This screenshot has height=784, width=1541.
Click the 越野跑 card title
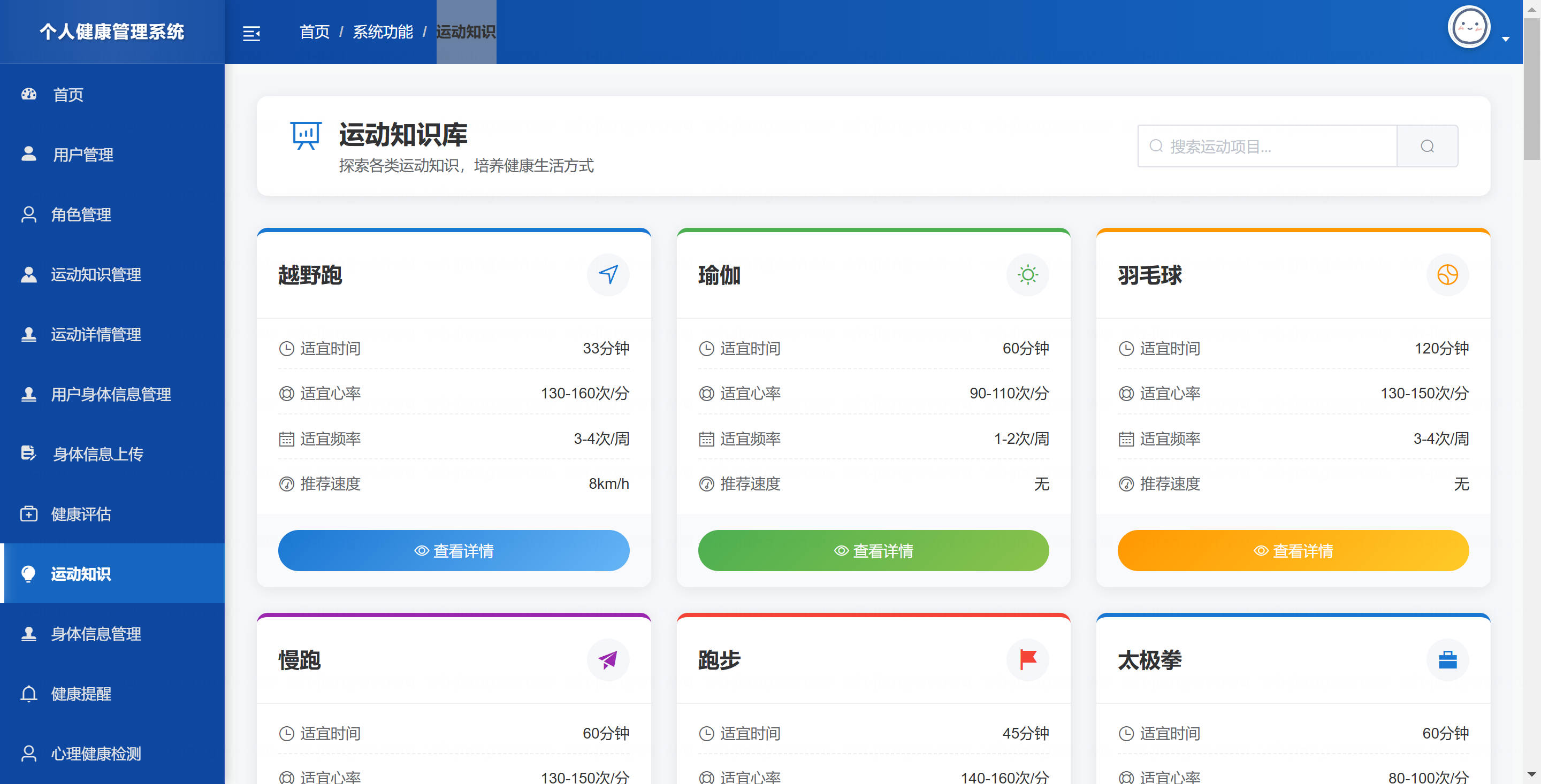click(310, 275)
